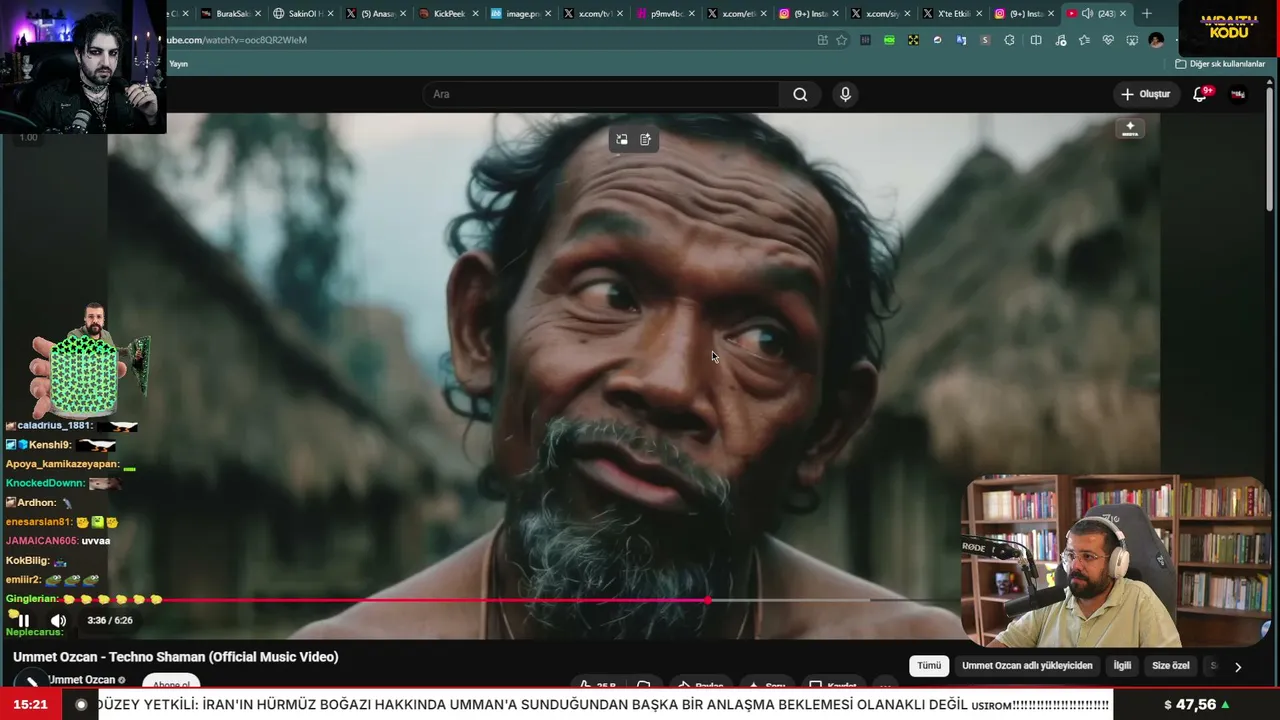Select the 'Size özel' filter chip
Viewport: 1280px width, 720px height.
point(1171,666)
